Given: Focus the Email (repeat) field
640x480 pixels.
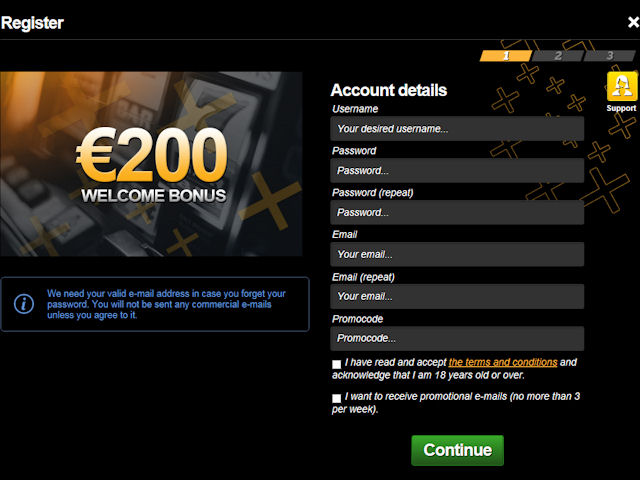Looking at the screenshot, I should [x=457, y=296].
